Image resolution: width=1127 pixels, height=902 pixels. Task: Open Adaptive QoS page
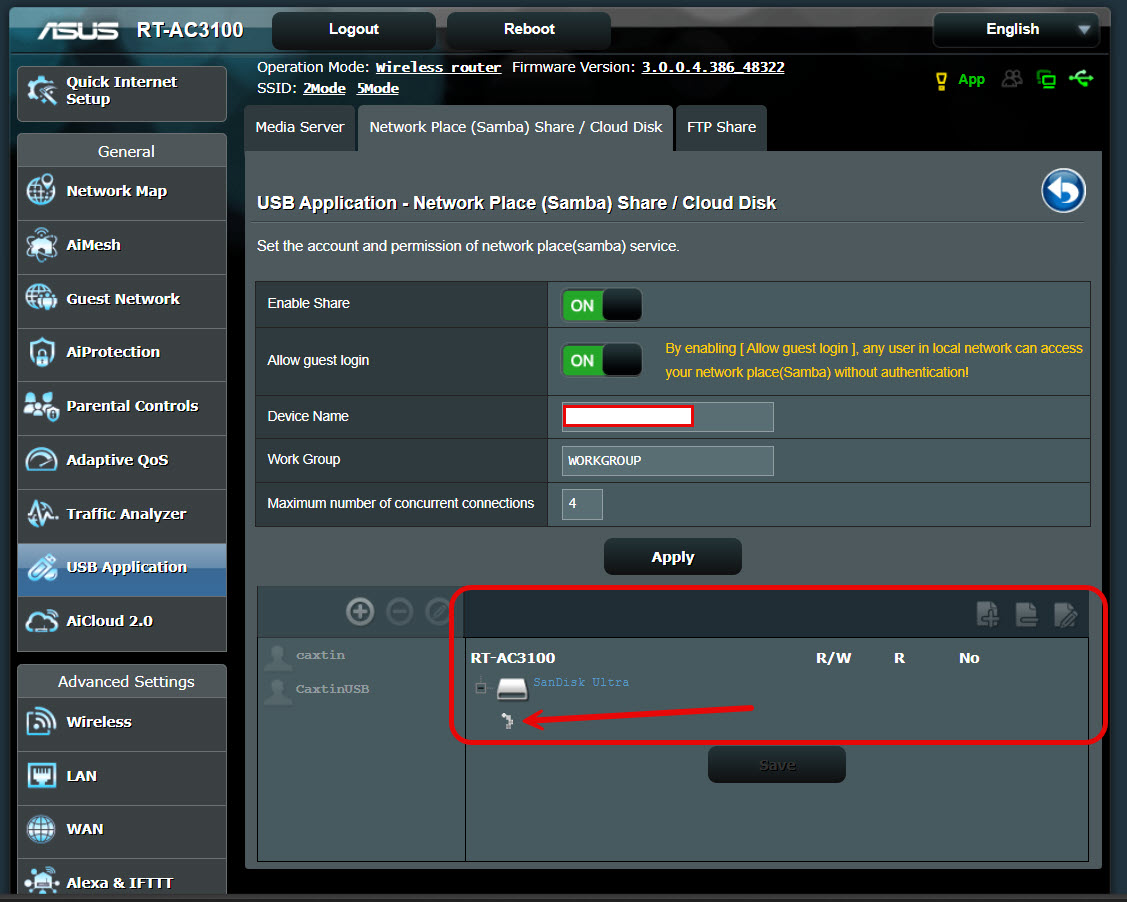tap(121, 460)
